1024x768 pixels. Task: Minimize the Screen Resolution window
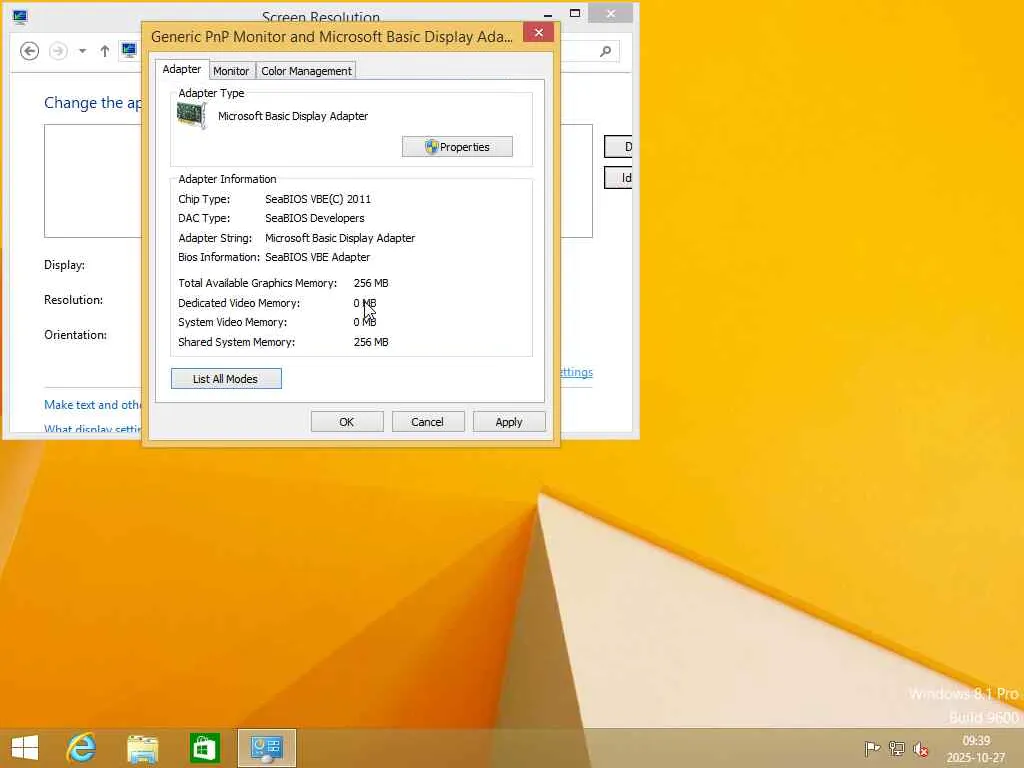548,14
